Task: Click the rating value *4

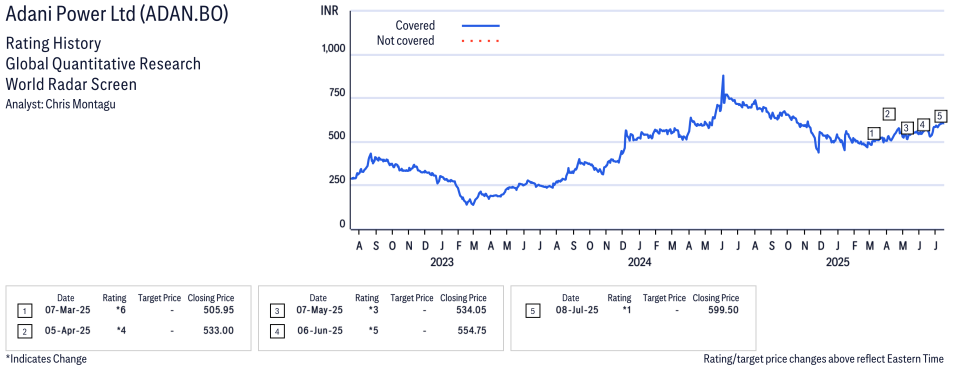Action: pyautogui.click(x=121, y=330)
